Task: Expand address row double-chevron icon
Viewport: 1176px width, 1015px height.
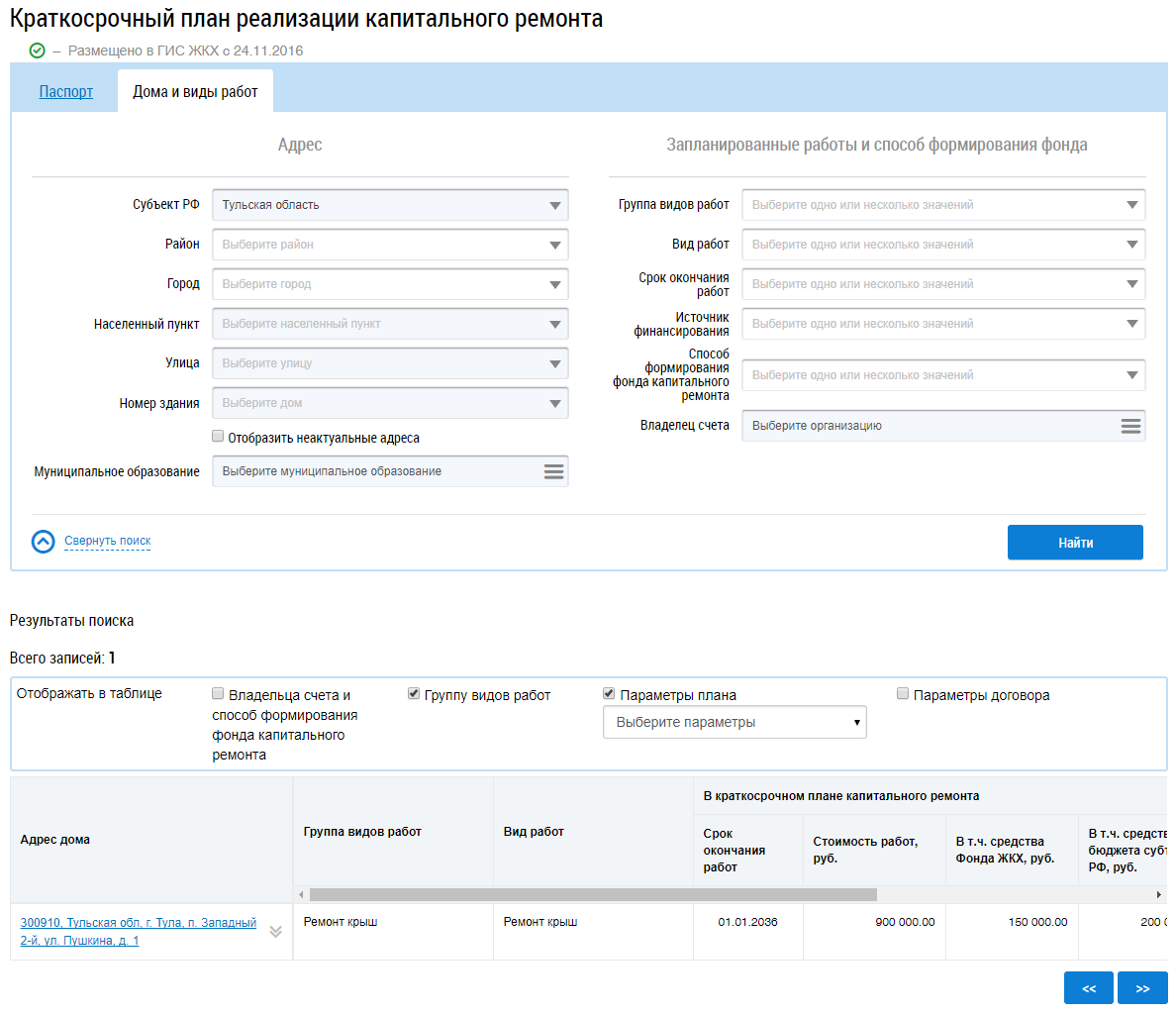Action: click(x=276, y=931)
